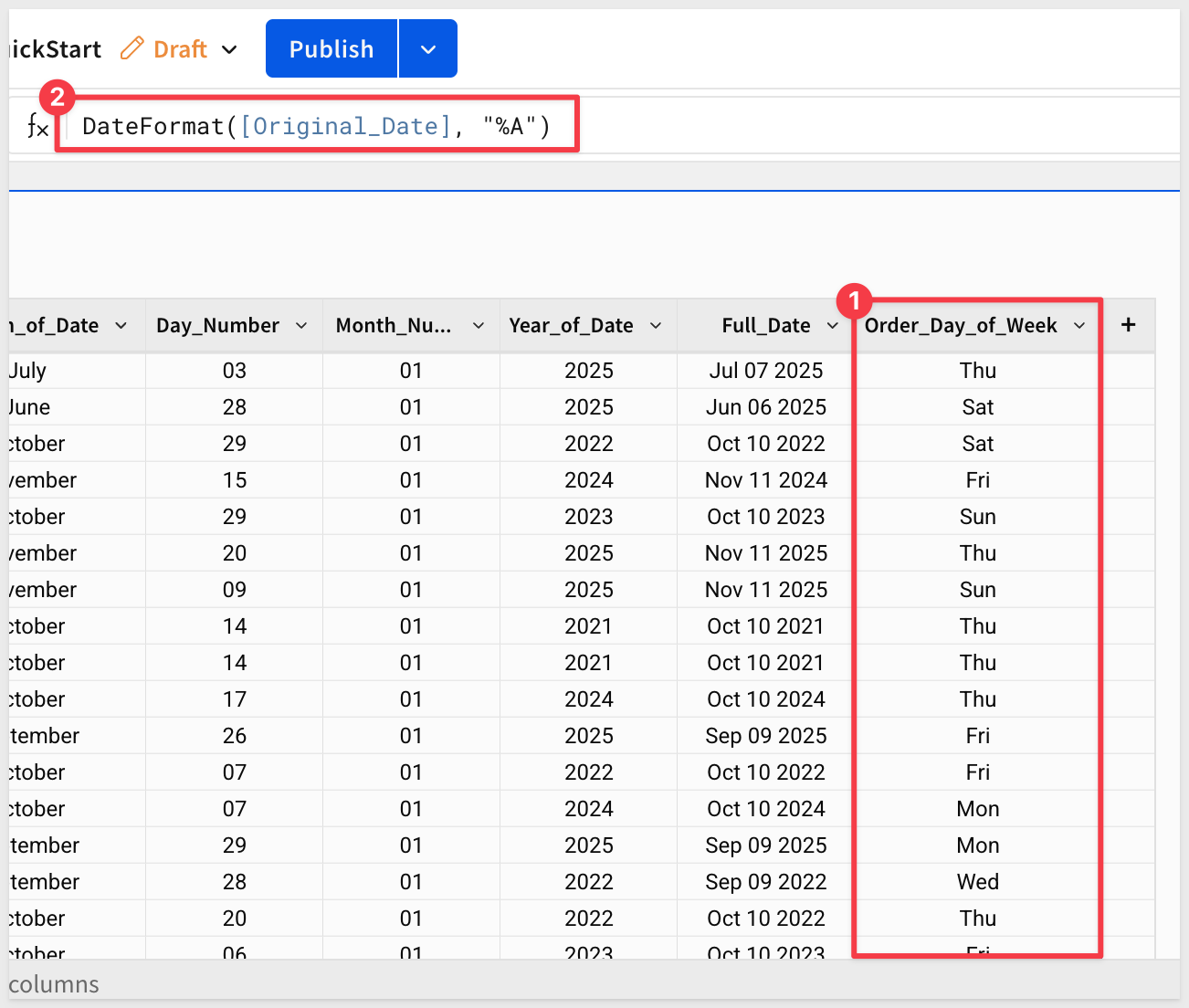1189x1008 pixels.
Task: Click the Jul 07 2025 cell
Action: click(765, 371)
